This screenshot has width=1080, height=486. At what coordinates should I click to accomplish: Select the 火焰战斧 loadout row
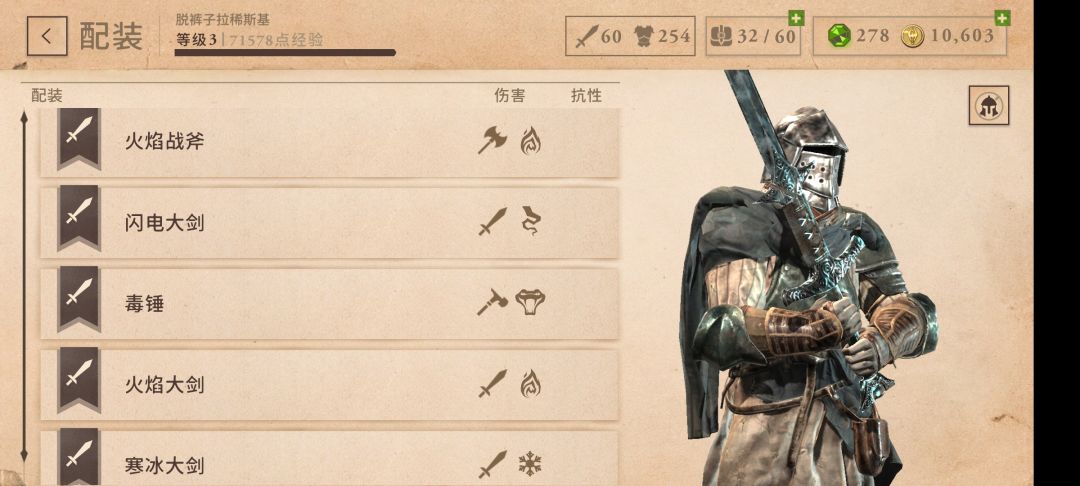coord(329,142)
